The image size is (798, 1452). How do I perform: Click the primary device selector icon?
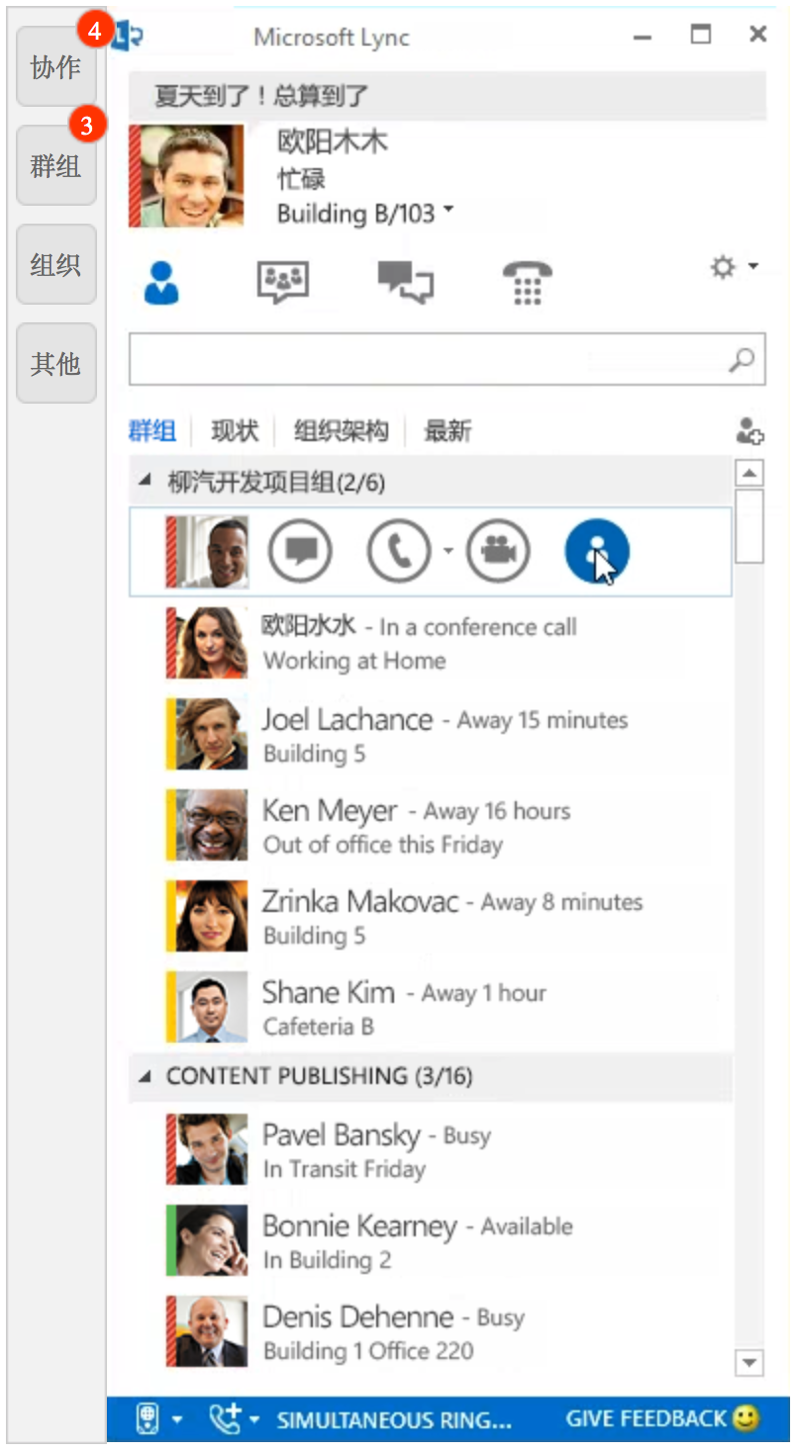click(x=146, y=1419)
